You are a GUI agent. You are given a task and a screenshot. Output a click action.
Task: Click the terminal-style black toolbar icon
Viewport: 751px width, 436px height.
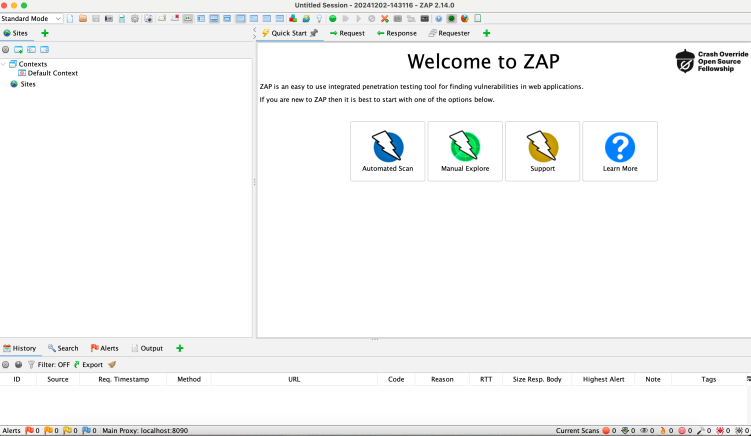(424, 19)
